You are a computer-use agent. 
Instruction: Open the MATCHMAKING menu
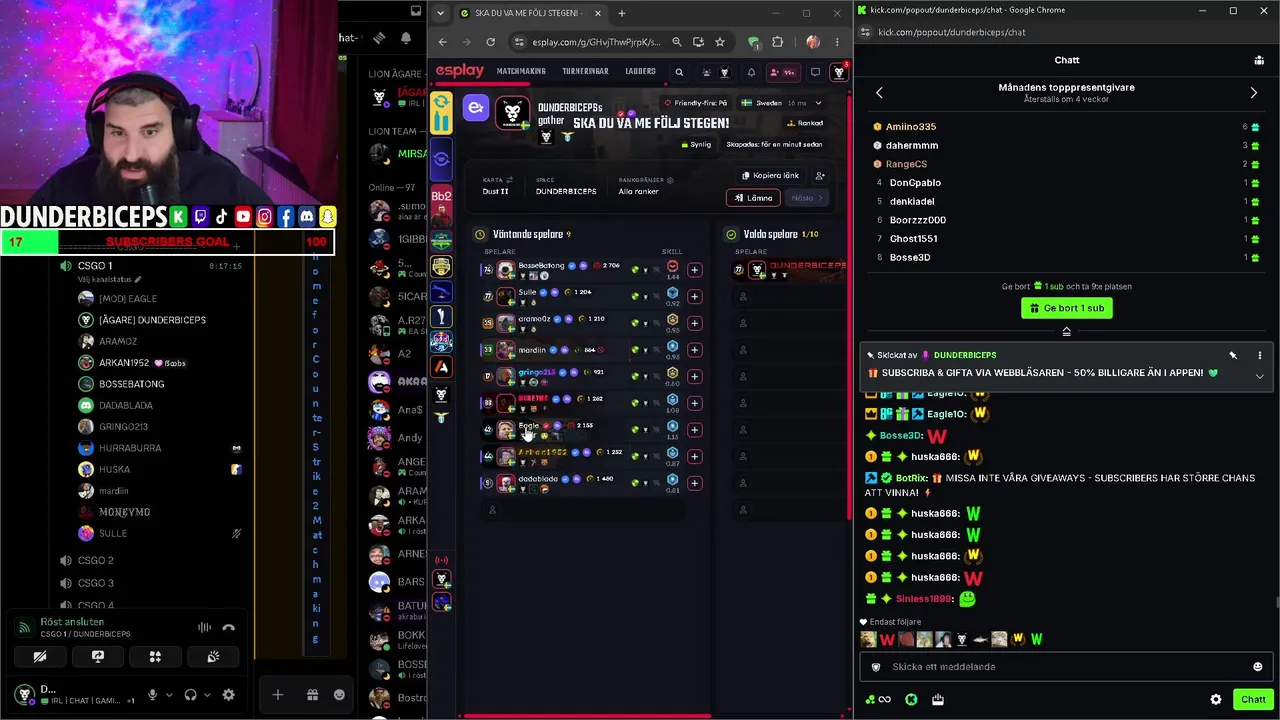[x=521, y=72]
